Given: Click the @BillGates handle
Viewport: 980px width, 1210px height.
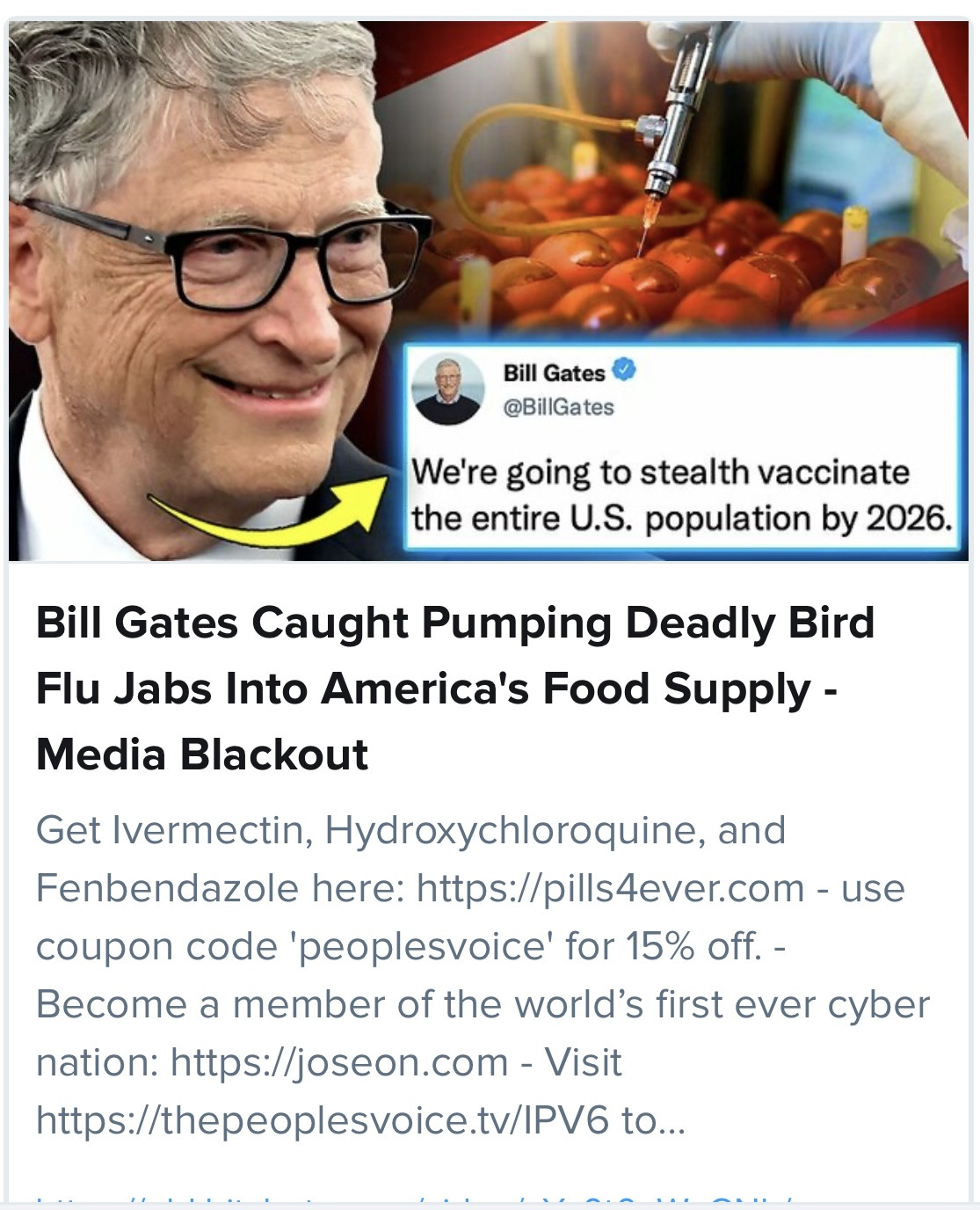Looking at the screenshot, I should click(558, 407).
